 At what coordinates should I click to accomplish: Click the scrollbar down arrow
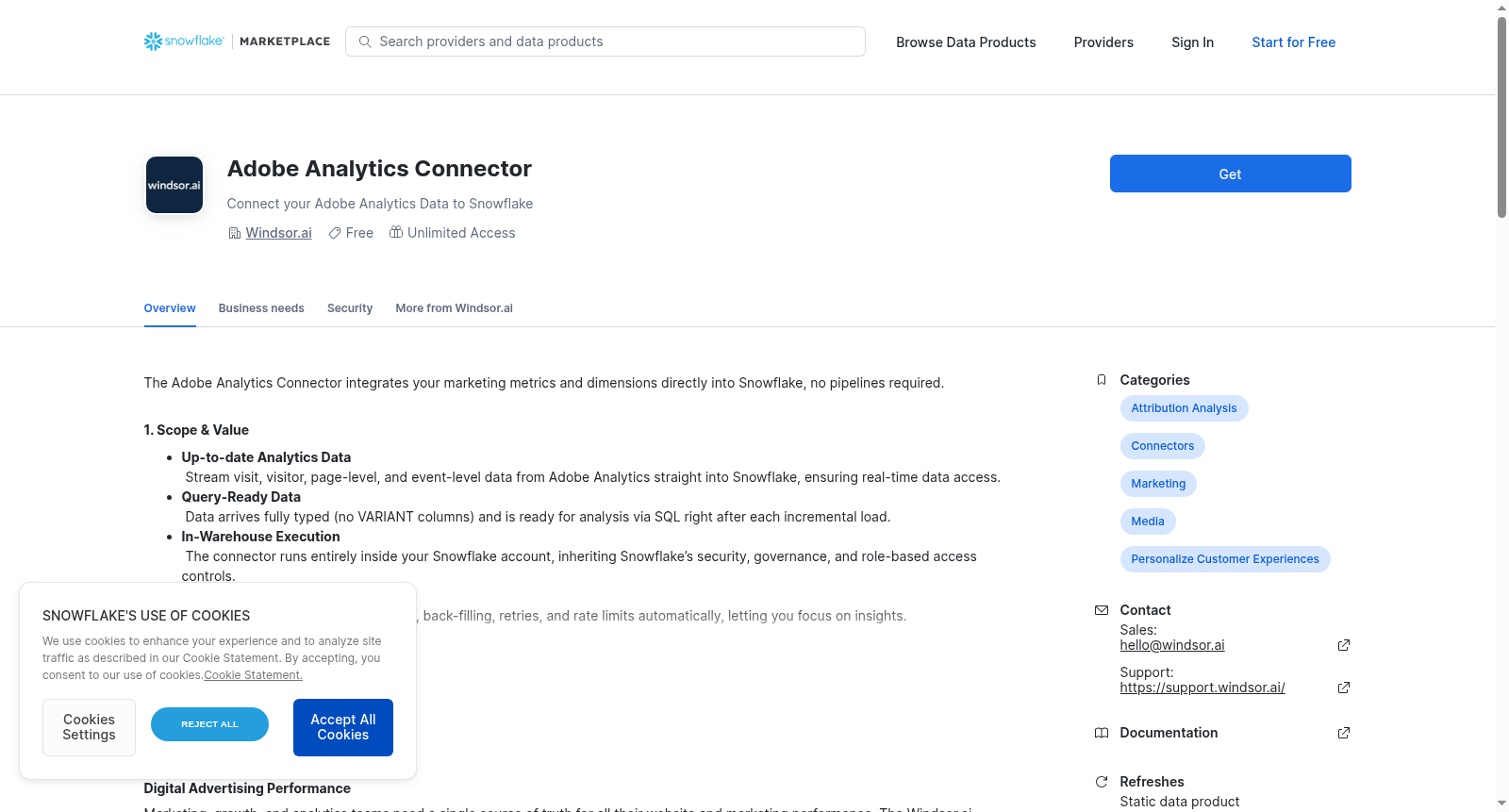[x=1501, y=804]
